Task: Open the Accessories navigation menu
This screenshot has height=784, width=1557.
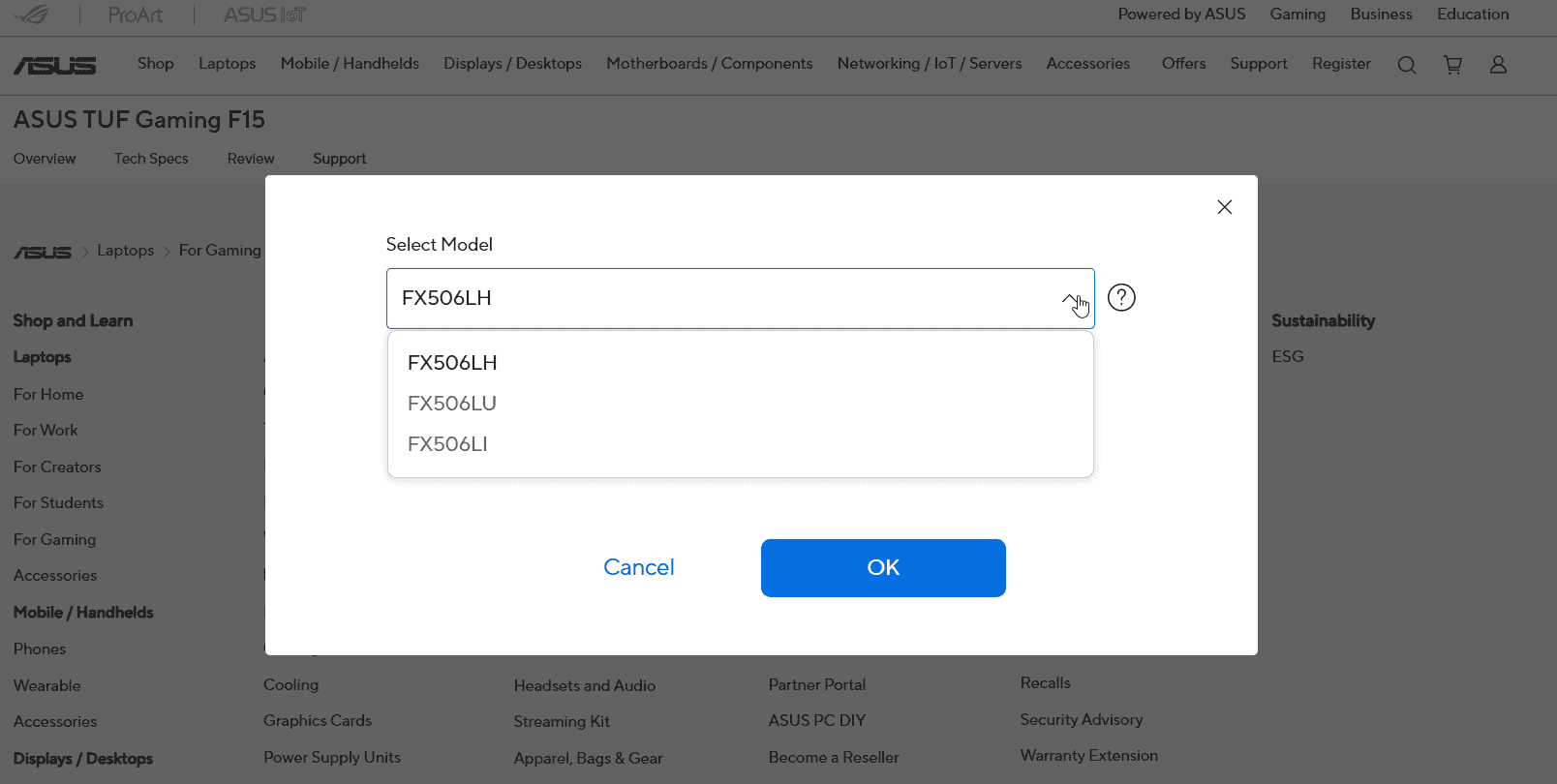Action: pos(1088,64)
